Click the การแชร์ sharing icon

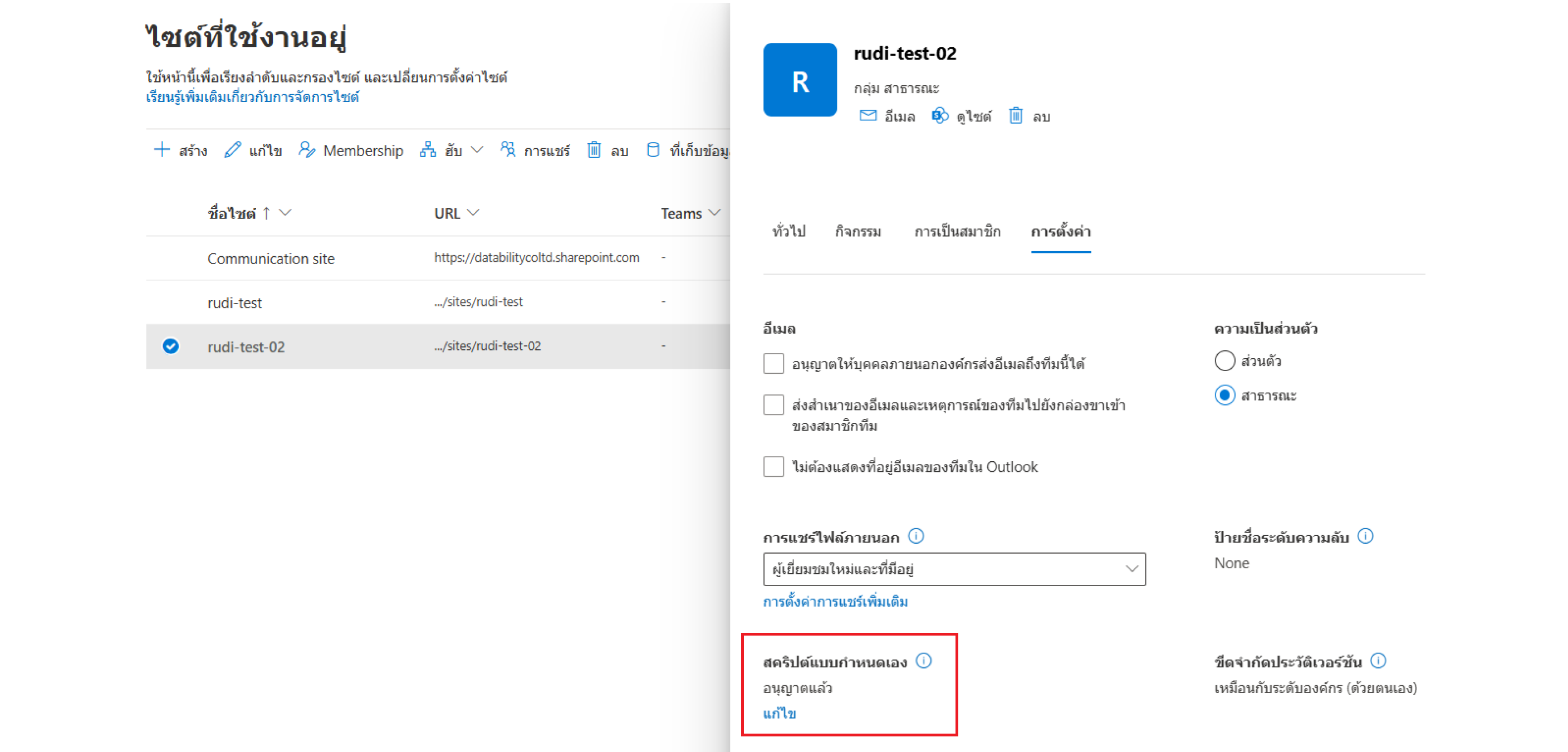(507, 150)
